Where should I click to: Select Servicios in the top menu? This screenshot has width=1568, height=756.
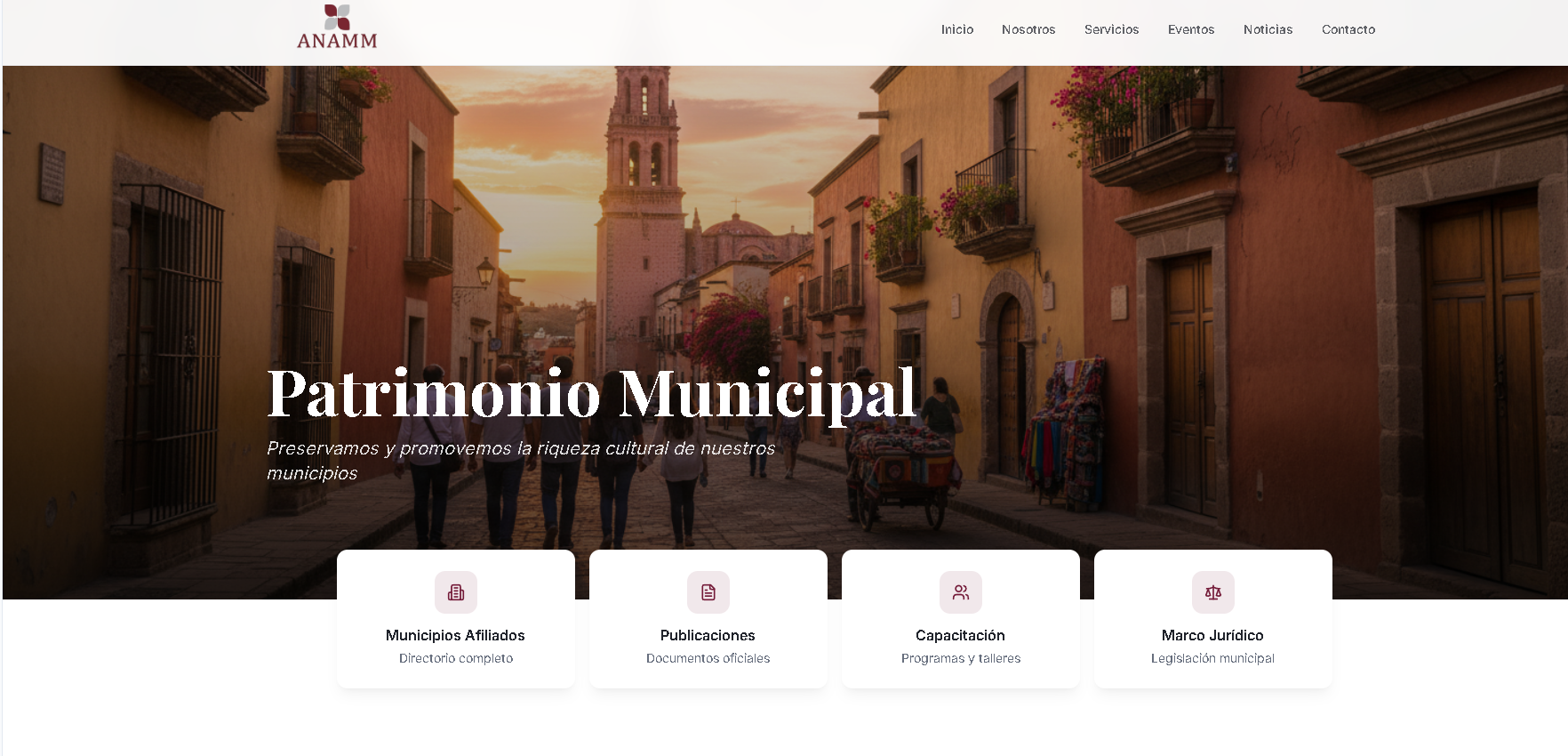coord(1111,29)
